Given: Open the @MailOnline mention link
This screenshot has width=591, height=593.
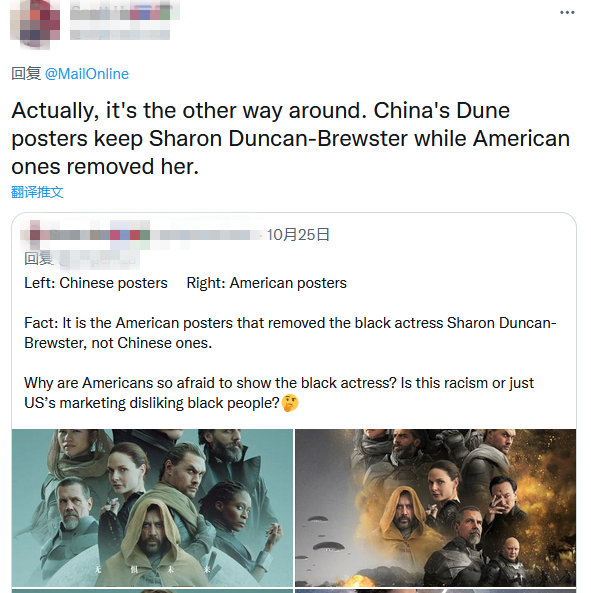Looking at the screenshot, I should tap(87, 74).
